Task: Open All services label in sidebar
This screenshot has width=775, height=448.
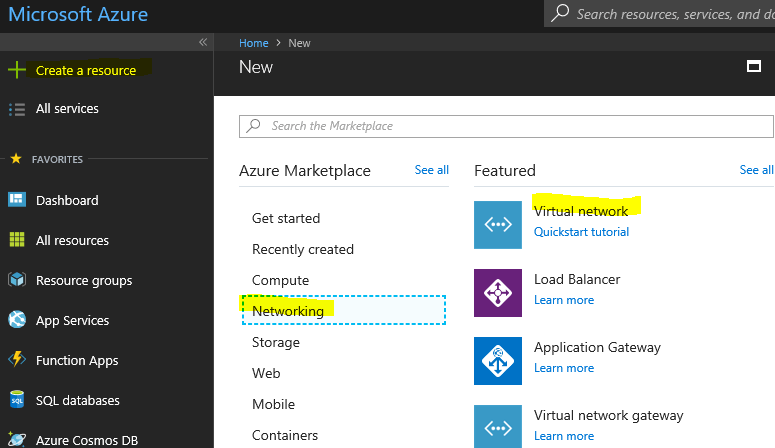Action: 67,109
